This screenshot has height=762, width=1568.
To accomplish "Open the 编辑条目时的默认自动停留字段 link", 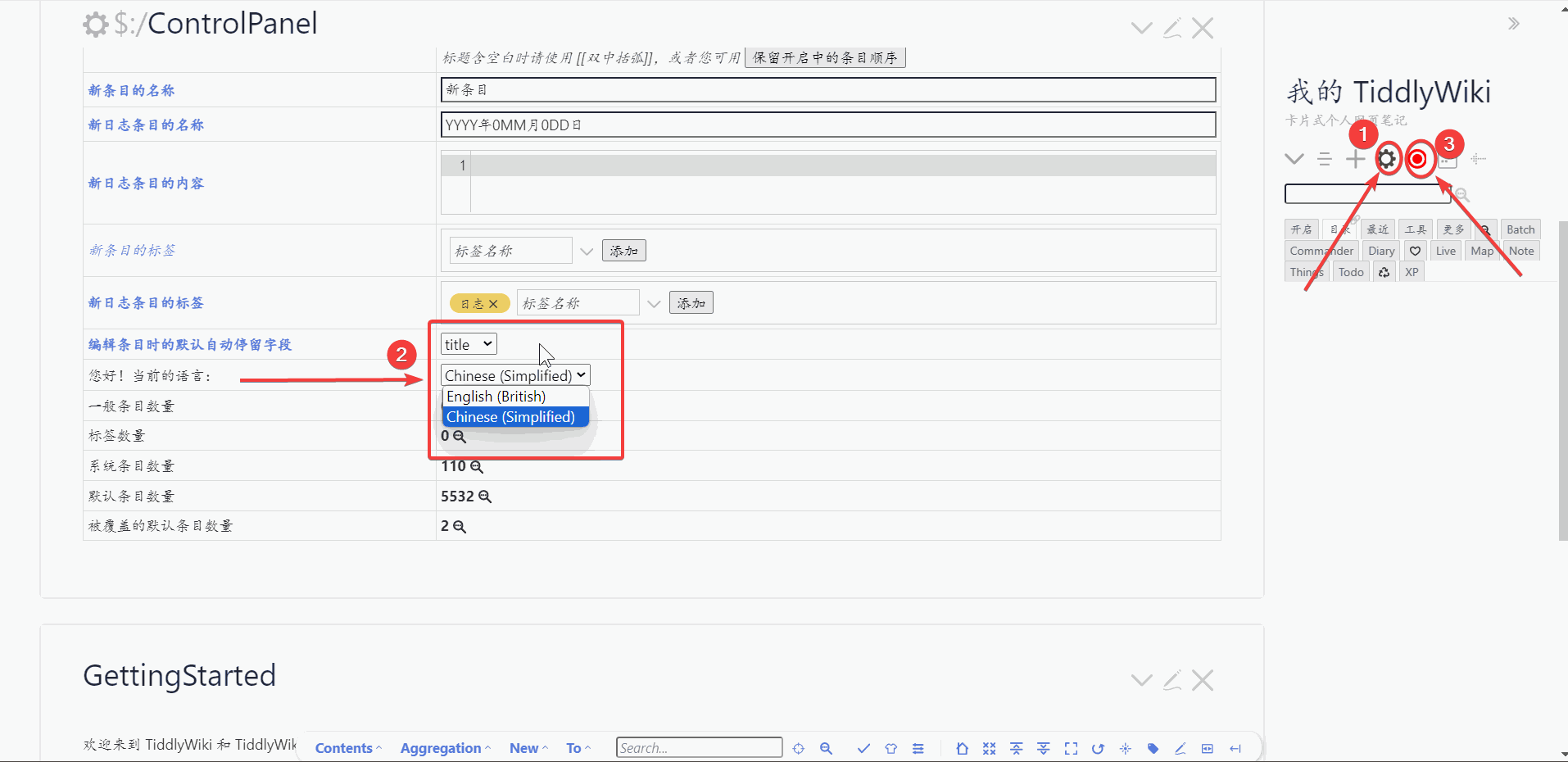I will tap(190, 344).
